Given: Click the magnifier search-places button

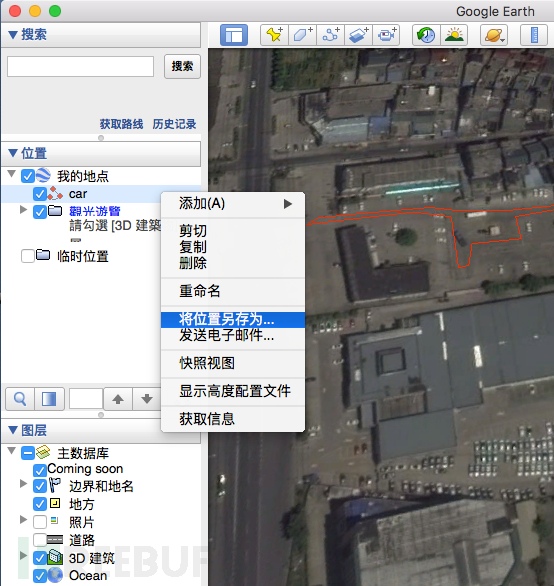Looking at the screenshot, I should tap(20, 399).
